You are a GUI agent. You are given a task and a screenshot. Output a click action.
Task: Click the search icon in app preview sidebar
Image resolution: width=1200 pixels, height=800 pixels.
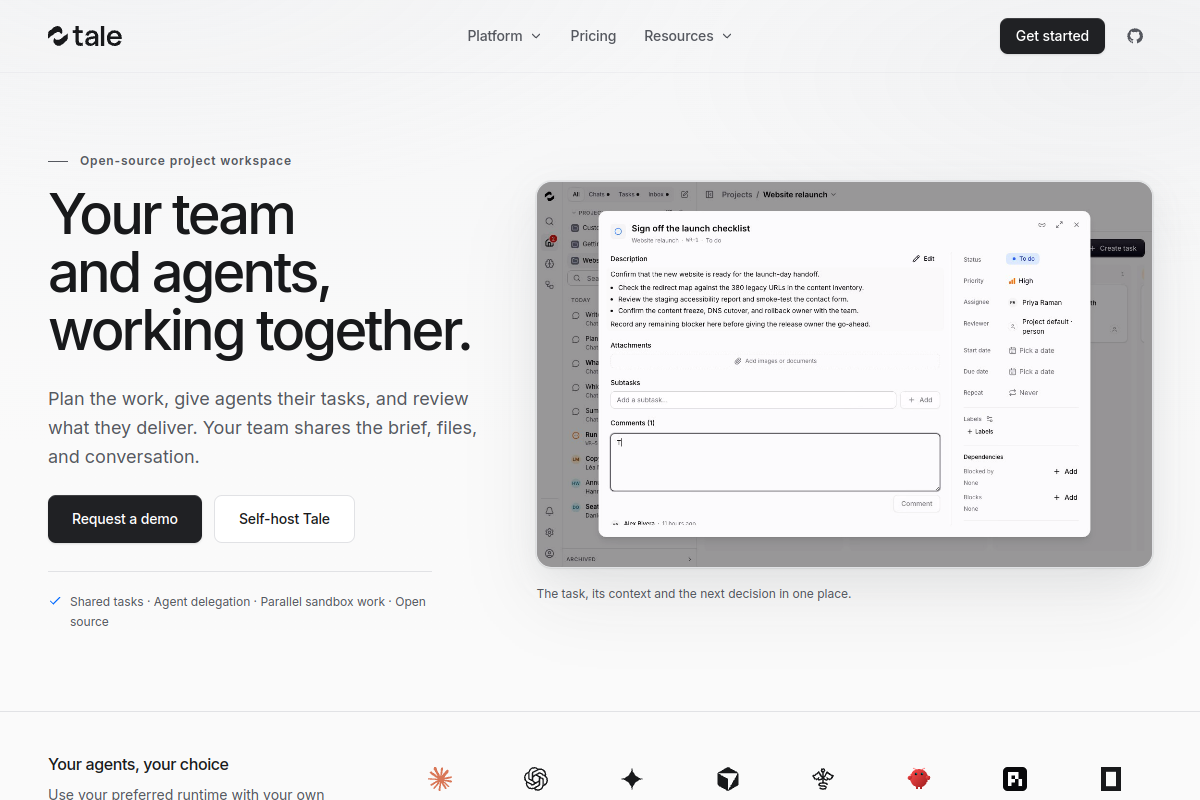pyautogui.click(x=549, y=221)
